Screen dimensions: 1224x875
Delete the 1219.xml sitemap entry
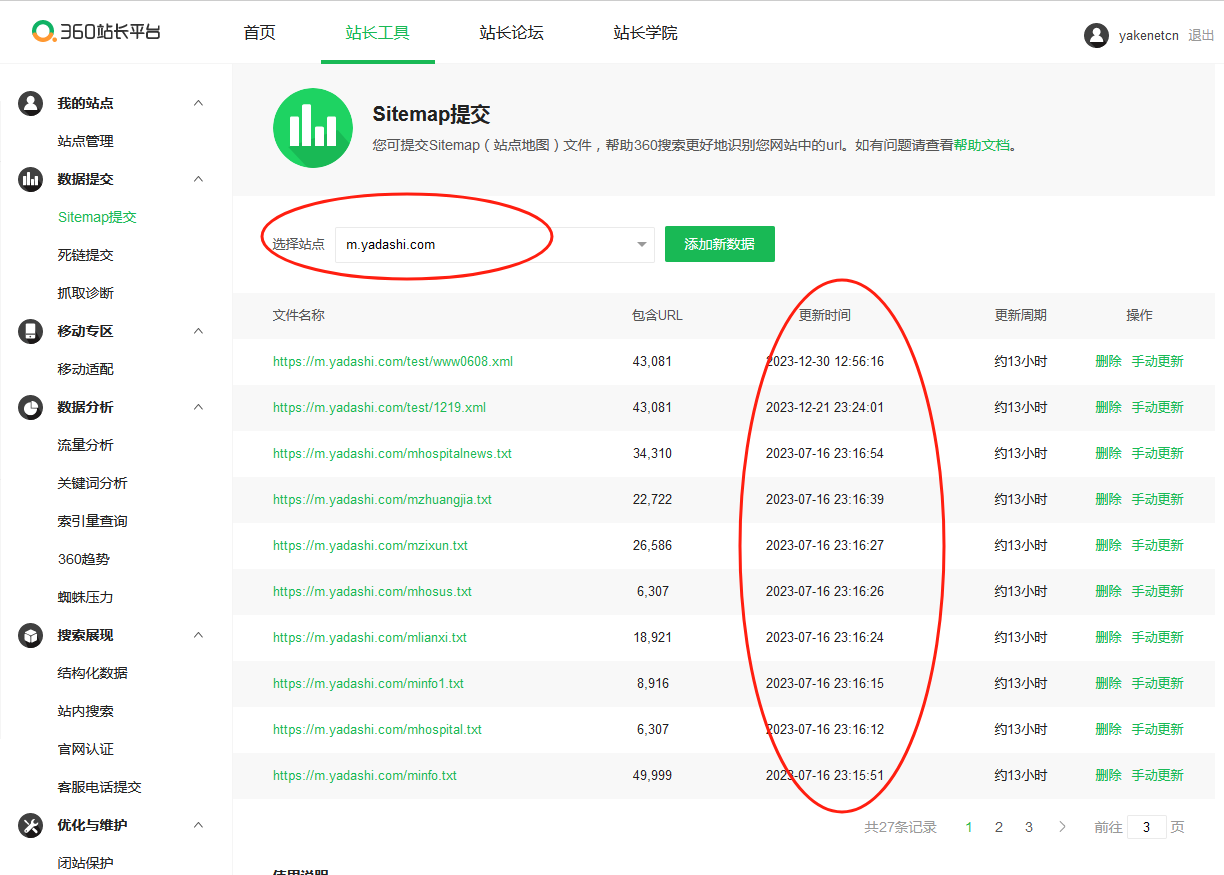(x=1108, y=407)
